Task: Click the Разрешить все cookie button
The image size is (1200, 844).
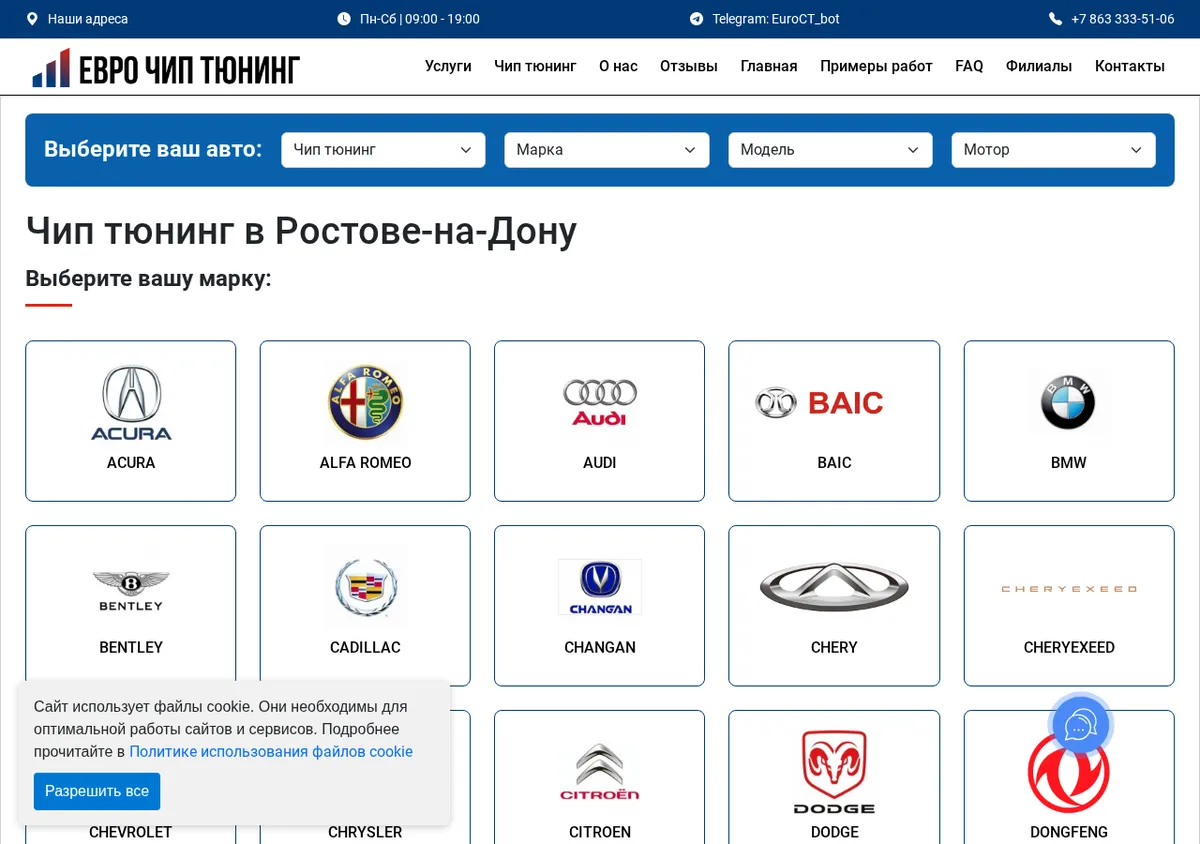Action: pyautogui.click(x=97, y=791)
